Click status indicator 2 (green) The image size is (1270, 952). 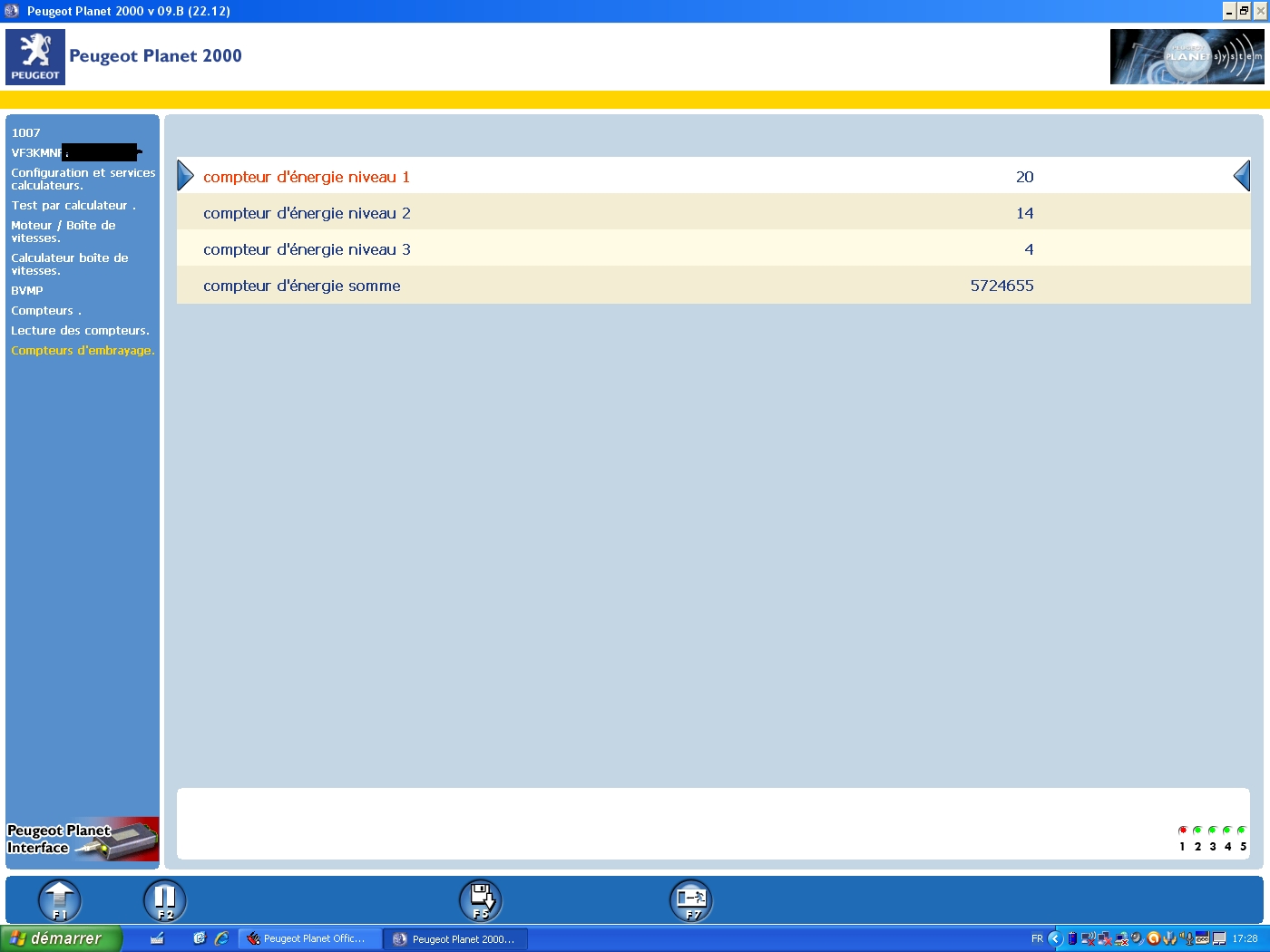(1197, 830)
